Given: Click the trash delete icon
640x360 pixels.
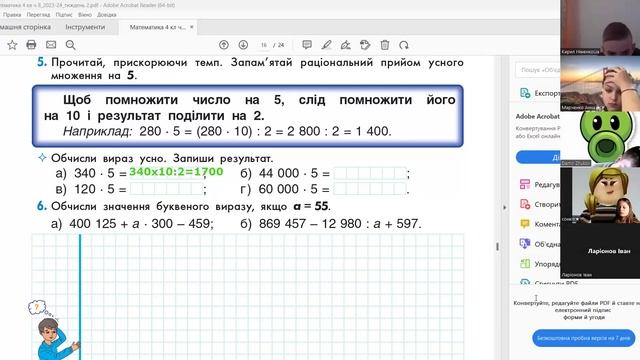Looking at the screenshot, I should pos(385,45).
